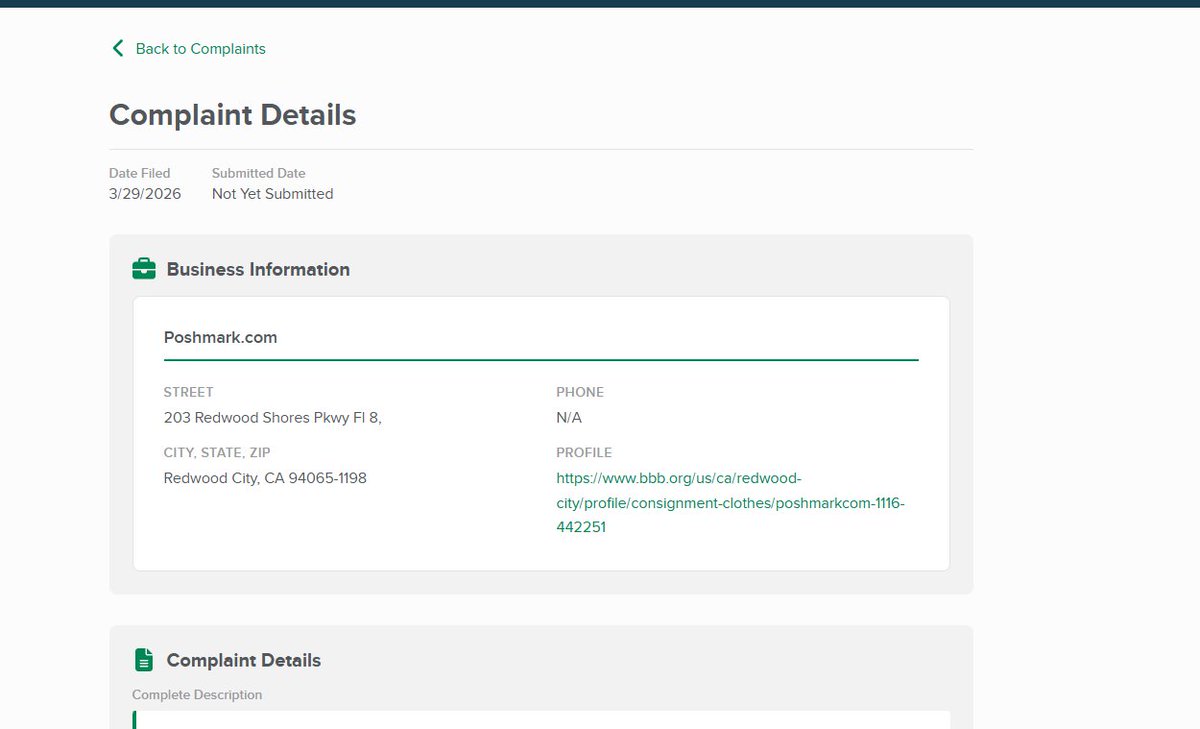1200x729 pixels.
Task: Click the phone value N/A
Action: coord(569,418)
